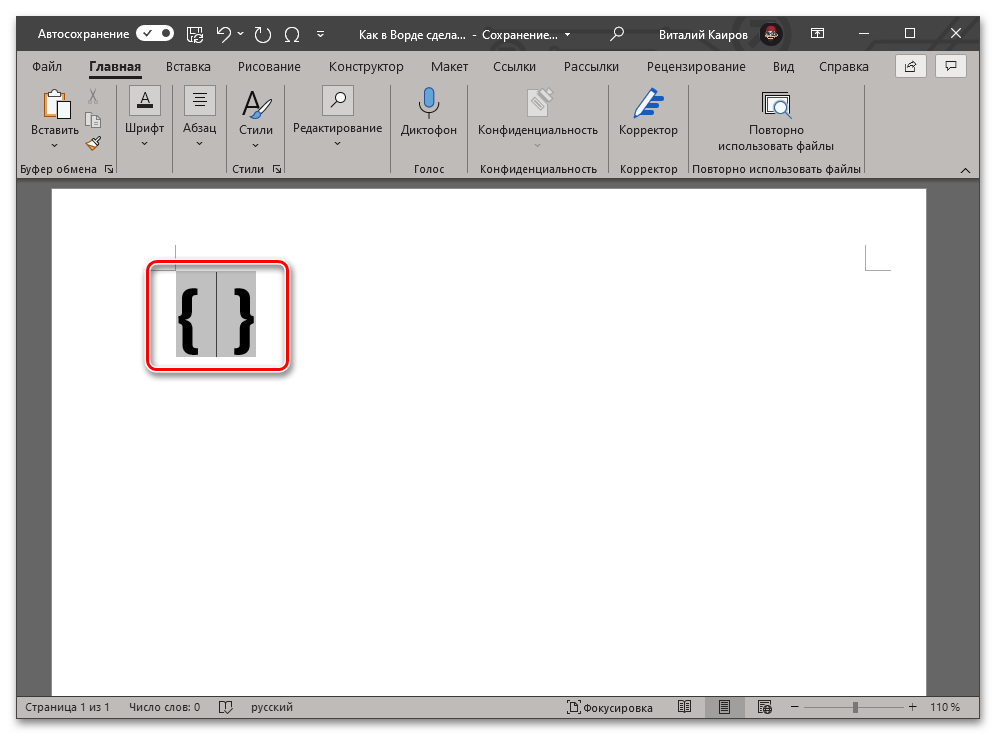Switch to Read Mode view
This screenshot has height=735, width=996.
(x=684, y=707)
